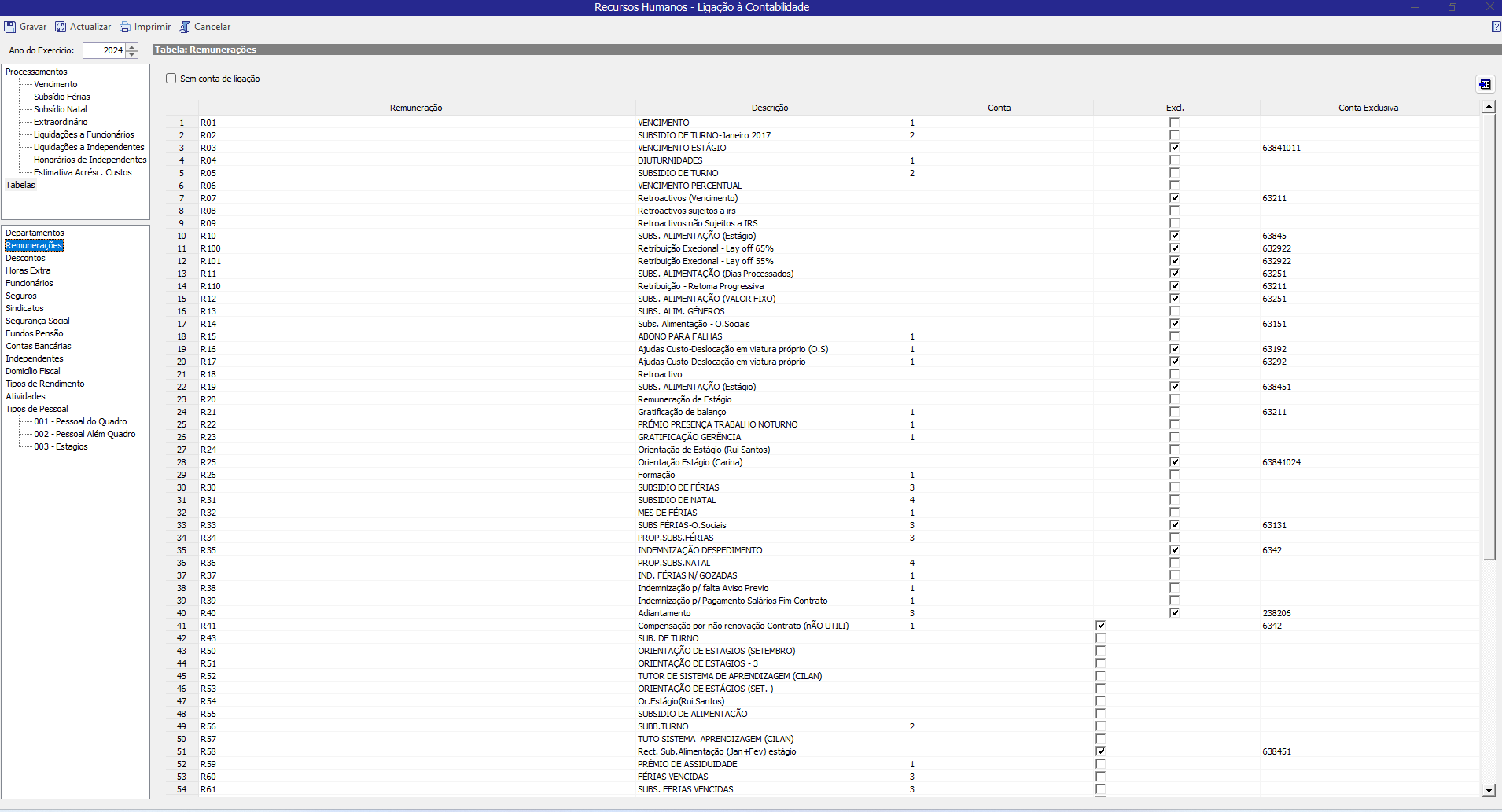
Task: Click the table import icon above grid
Action: coord(1484,84)
